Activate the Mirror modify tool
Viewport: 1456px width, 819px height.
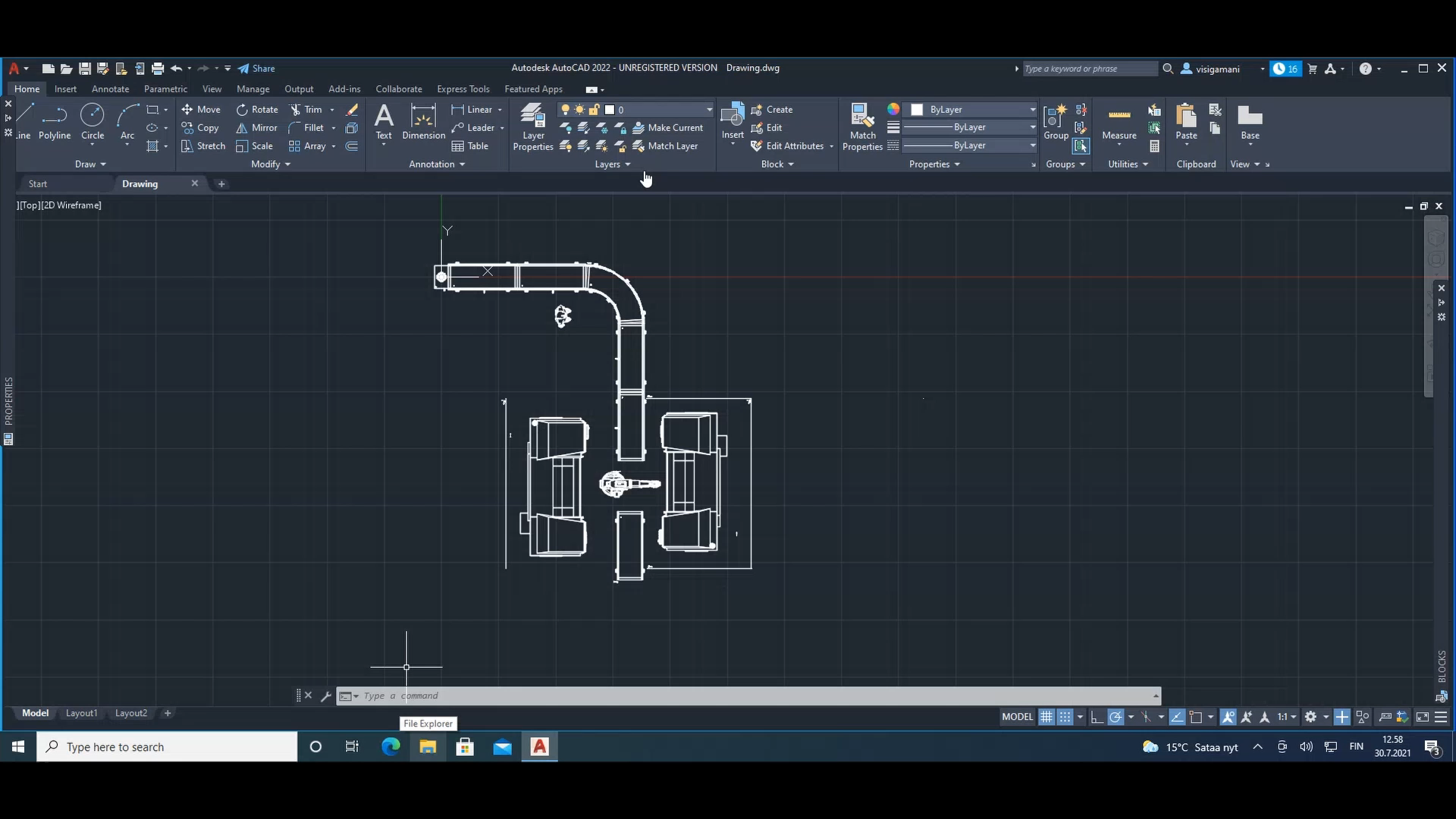point(256,128)
